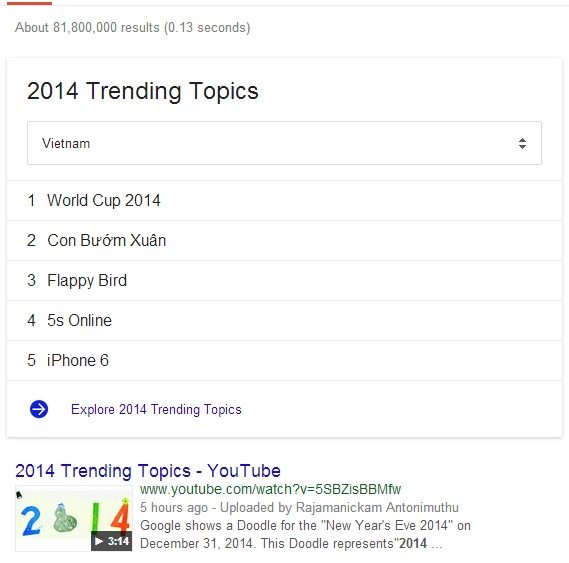
Task: Click the video description snippet text
Action: pyautogui.click(x=305, y=534)
